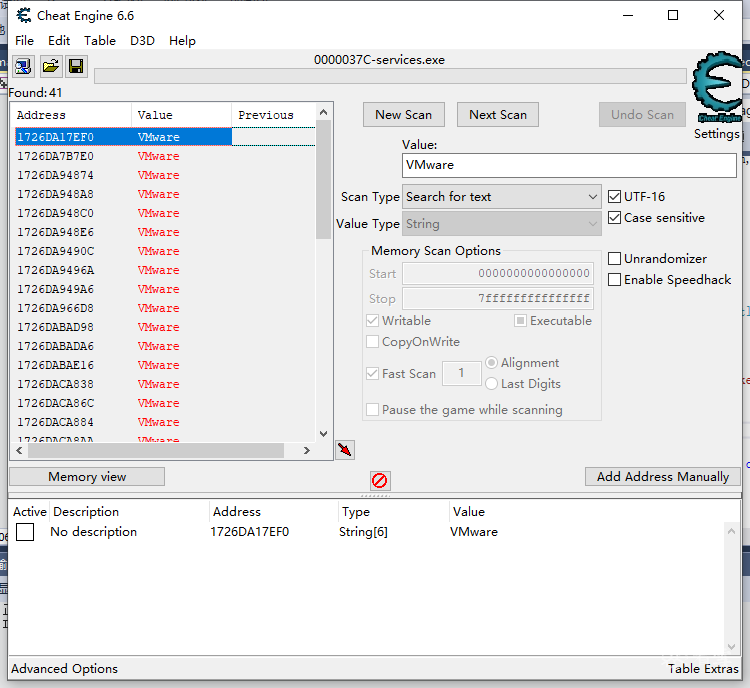
Task: Open Table Extras
Action: click(x=703, y=669)
